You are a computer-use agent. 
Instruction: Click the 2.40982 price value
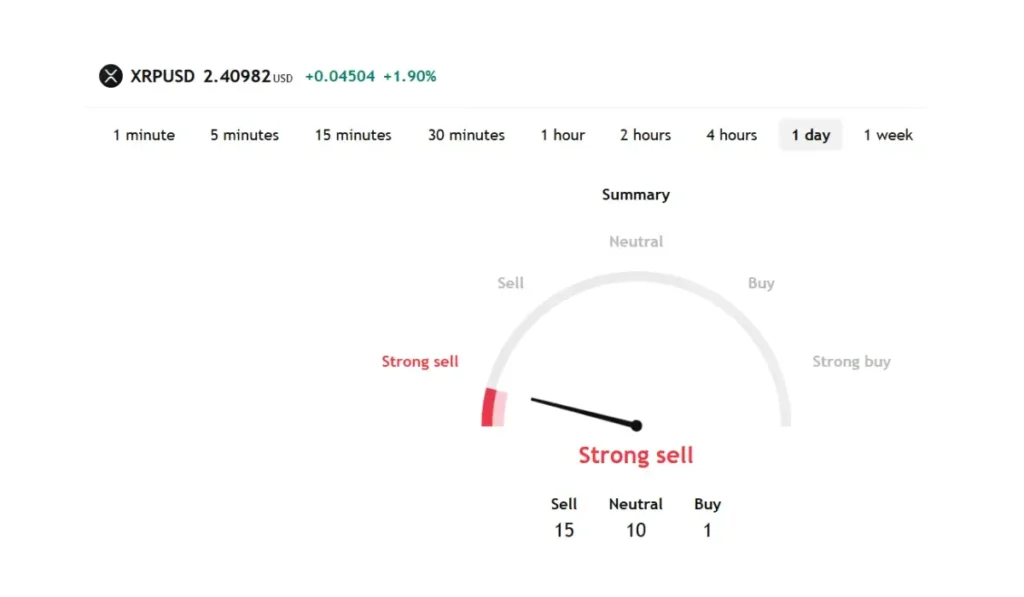[237, 76]
